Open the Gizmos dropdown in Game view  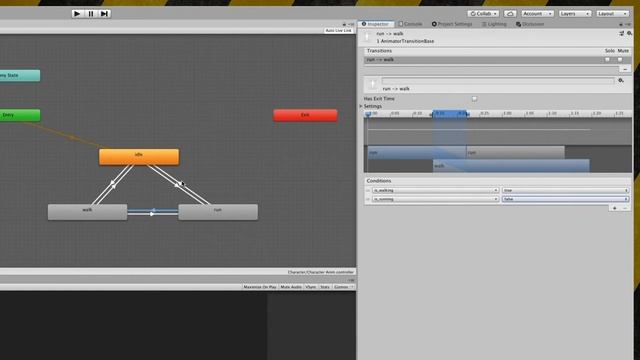click(343, 287)
